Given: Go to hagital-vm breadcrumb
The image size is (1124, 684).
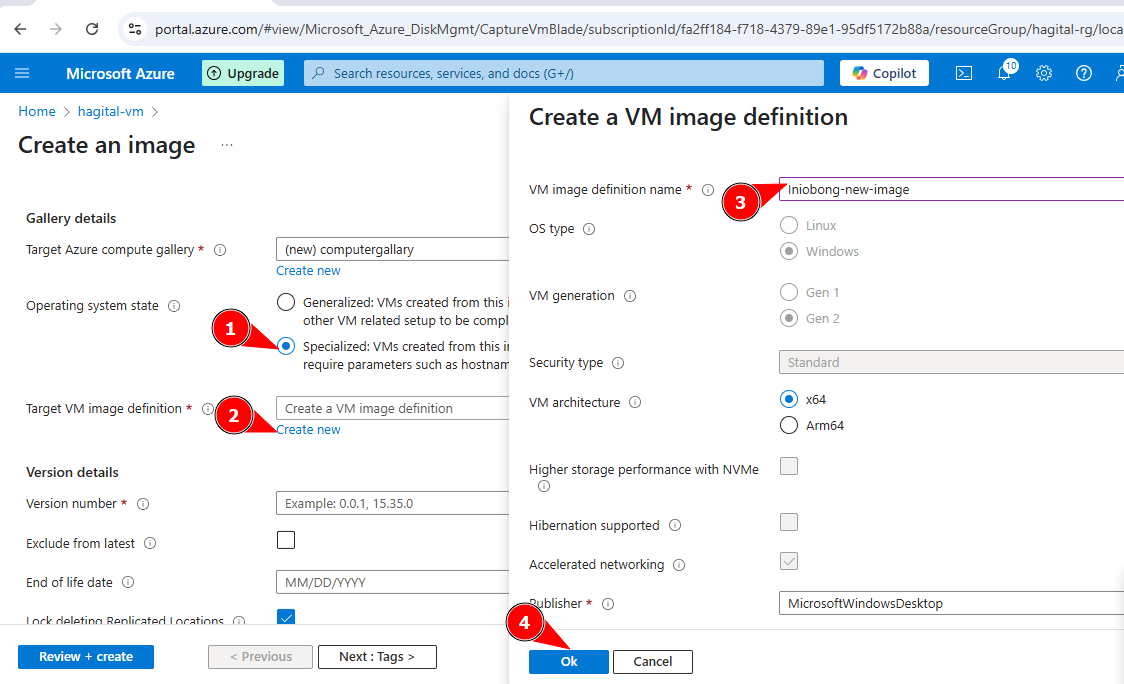Looking at the screenshot, I should coord(110,111).
